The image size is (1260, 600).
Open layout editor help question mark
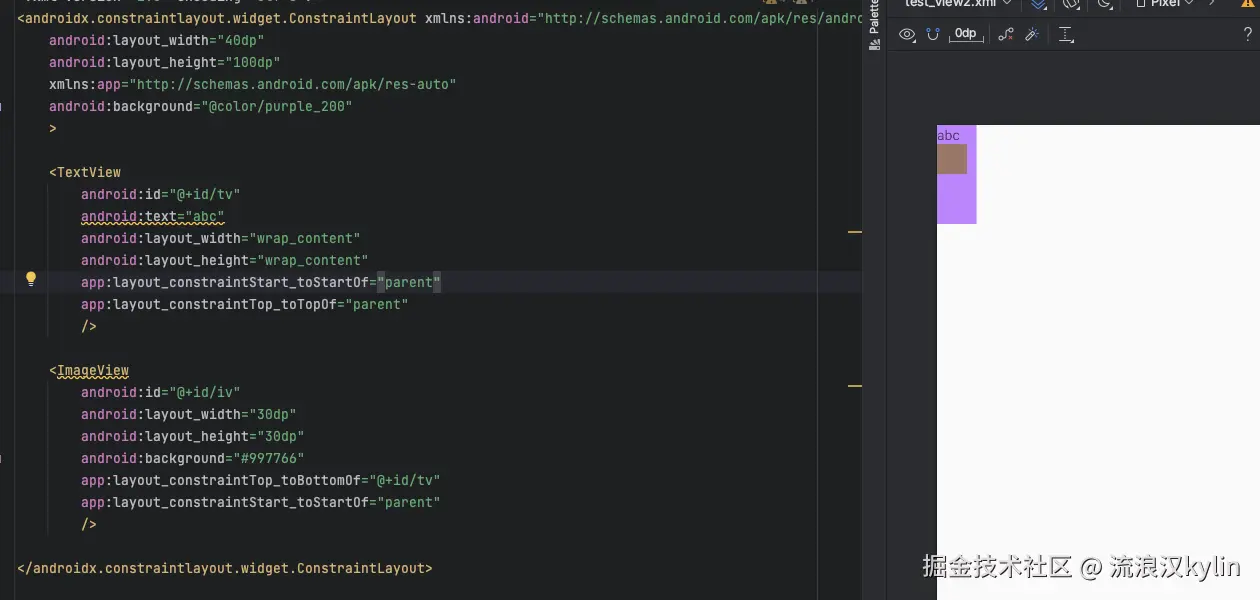point(1247,34)
